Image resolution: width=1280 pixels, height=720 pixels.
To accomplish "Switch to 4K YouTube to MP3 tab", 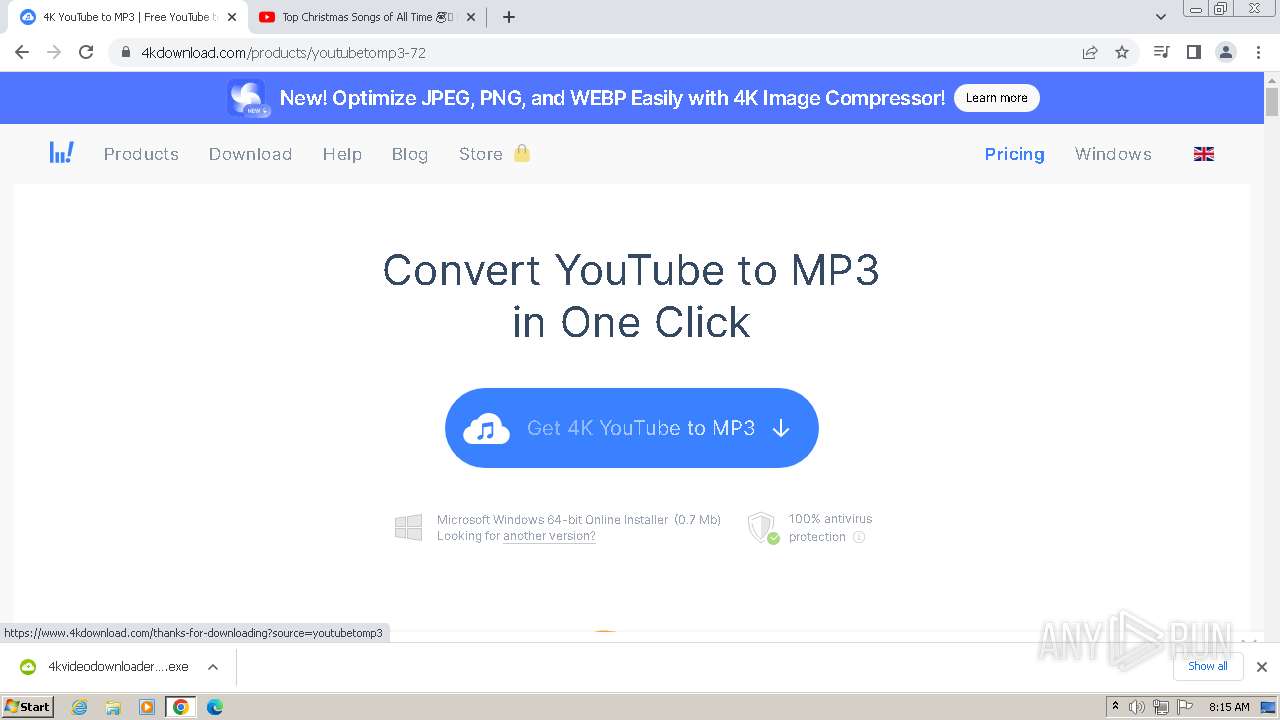I will click(x=128, y=17).
